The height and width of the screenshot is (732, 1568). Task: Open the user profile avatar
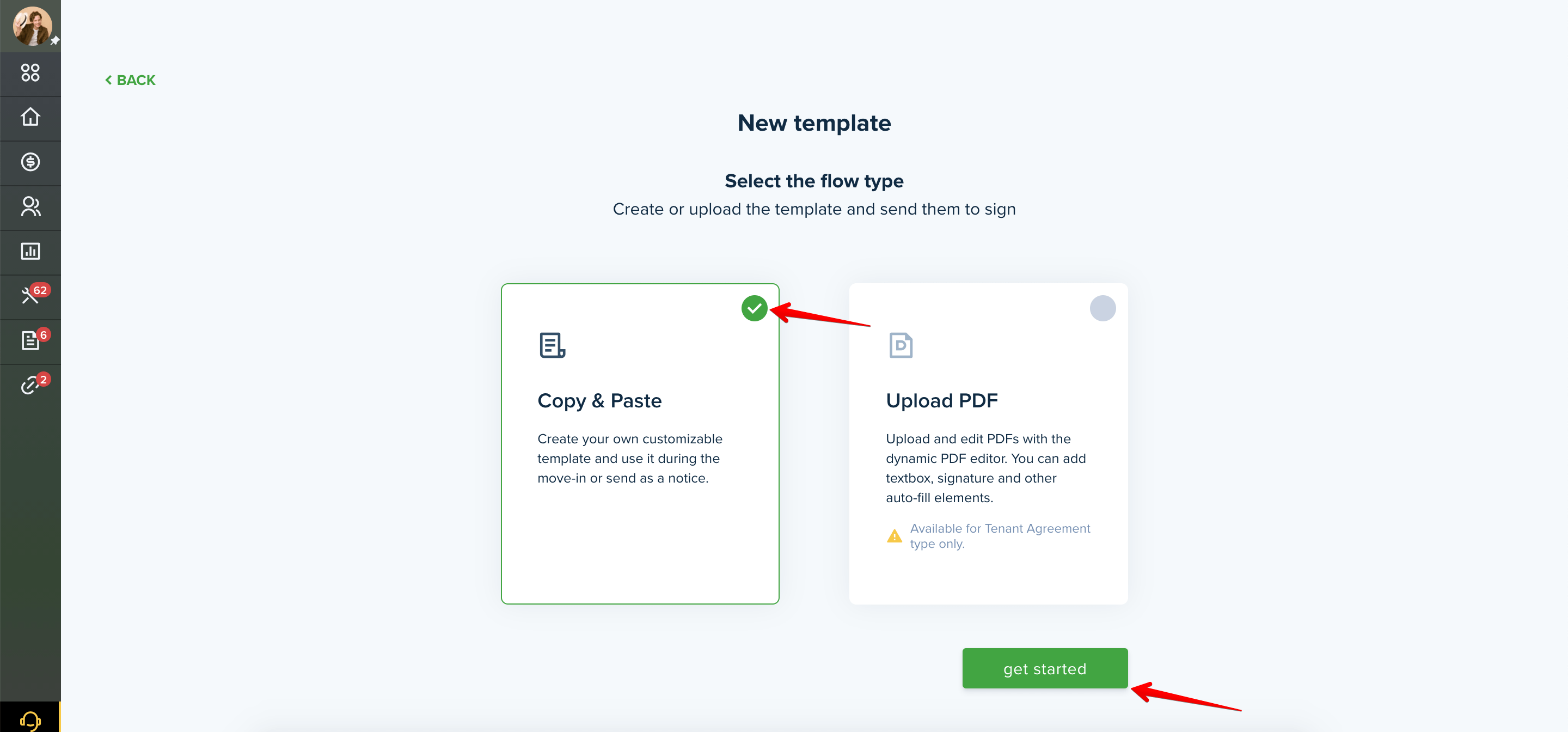coord(32,26)
